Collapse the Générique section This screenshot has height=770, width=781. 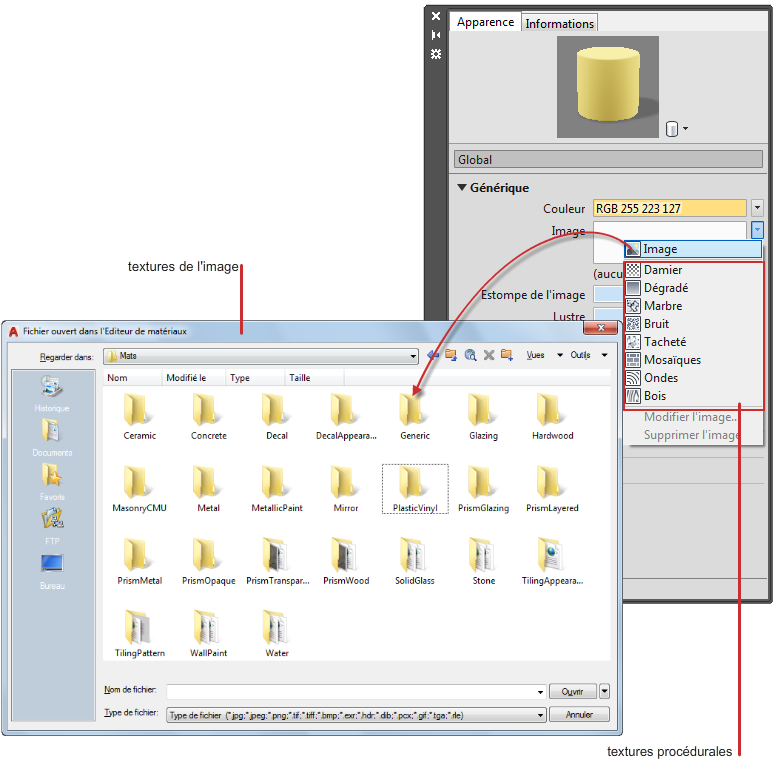(x=462, y=188)
